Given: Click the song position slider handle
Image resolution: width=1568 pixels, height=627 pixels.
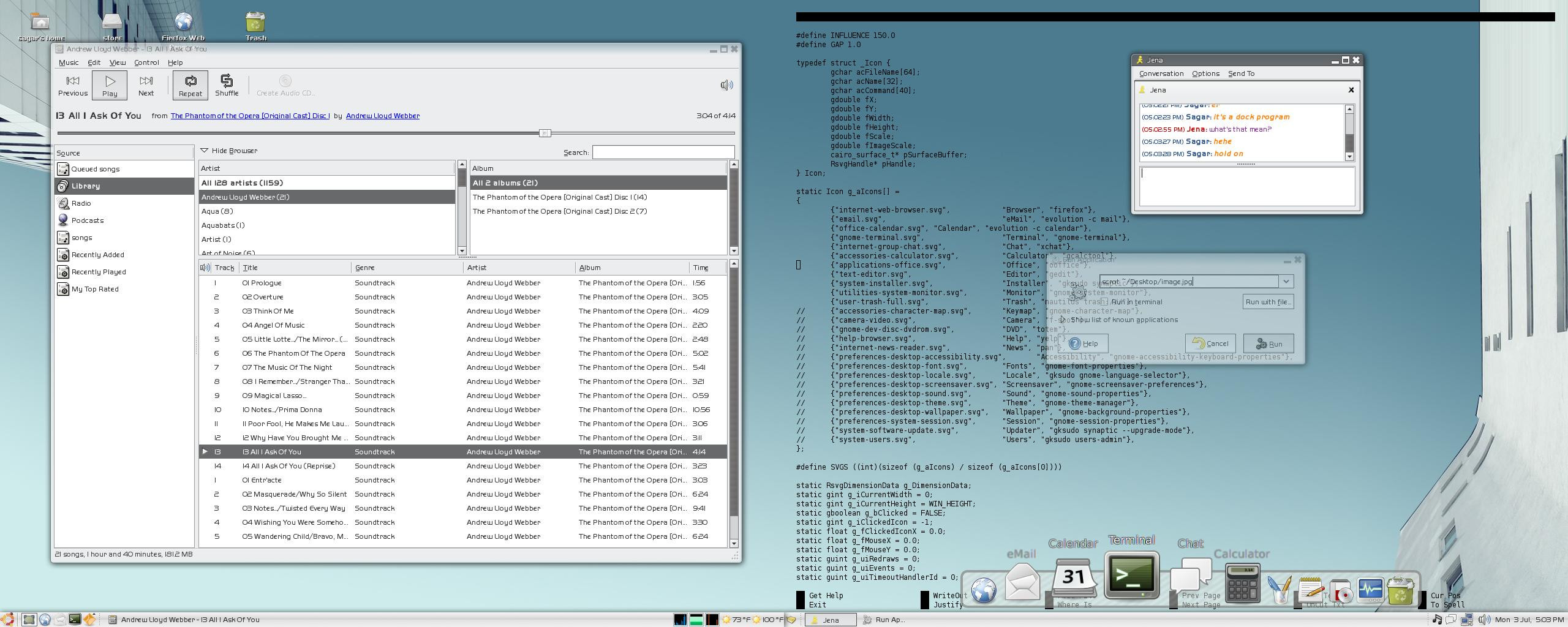Looking at the screenshot, I should (545, 133).
